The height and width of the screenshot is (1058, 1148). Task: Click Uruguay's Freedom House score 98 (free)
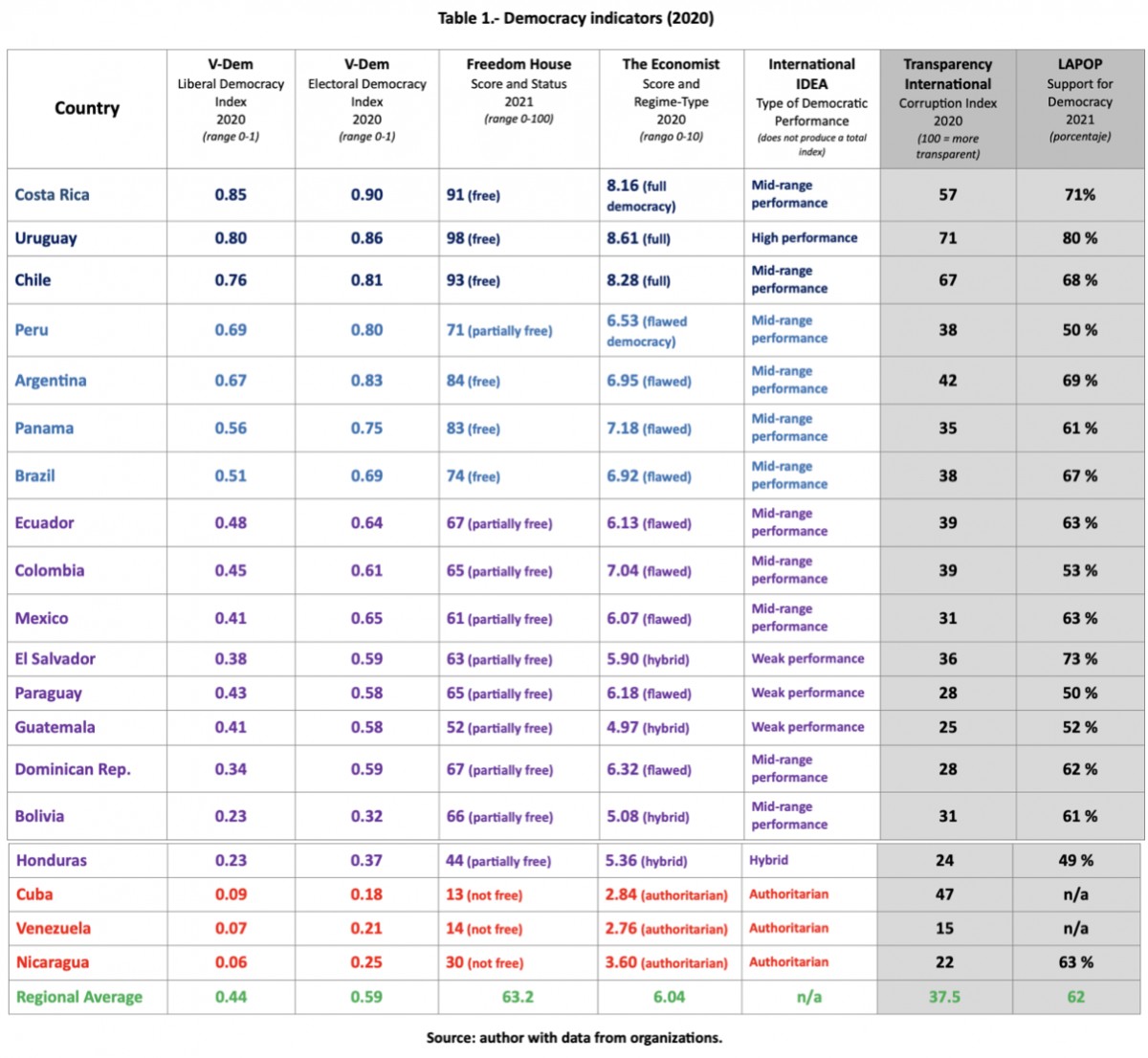coord(474,238)
